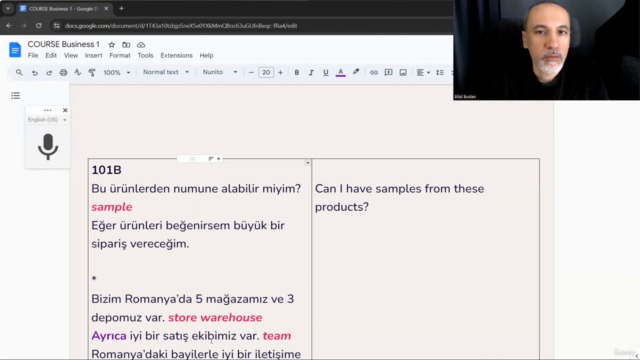Close the voice typing panel
The width and height of the screenshot is (640, 360).
(x=65, y=110)
